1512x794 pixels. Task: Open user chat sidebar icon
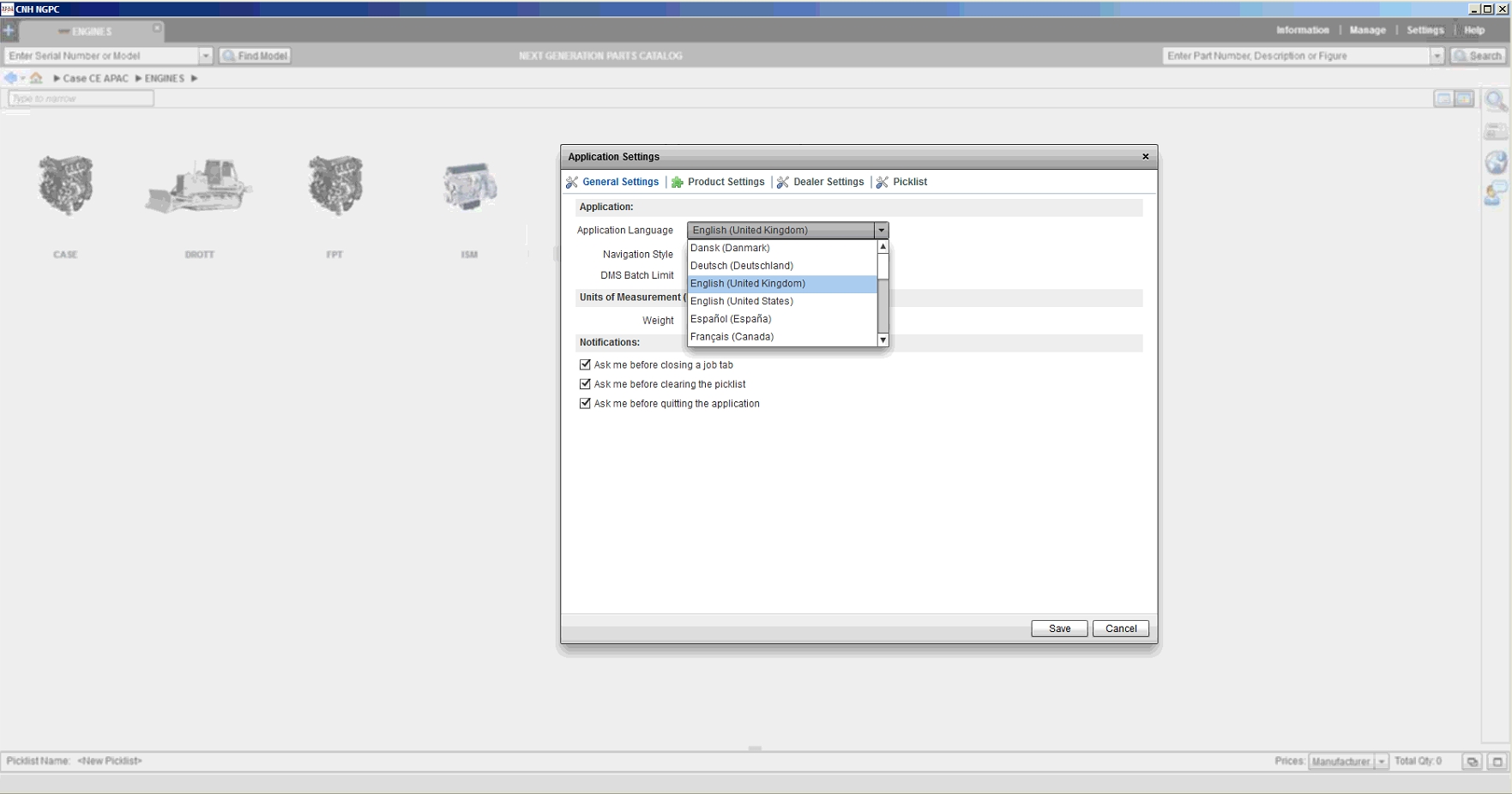pos(1496,193)
